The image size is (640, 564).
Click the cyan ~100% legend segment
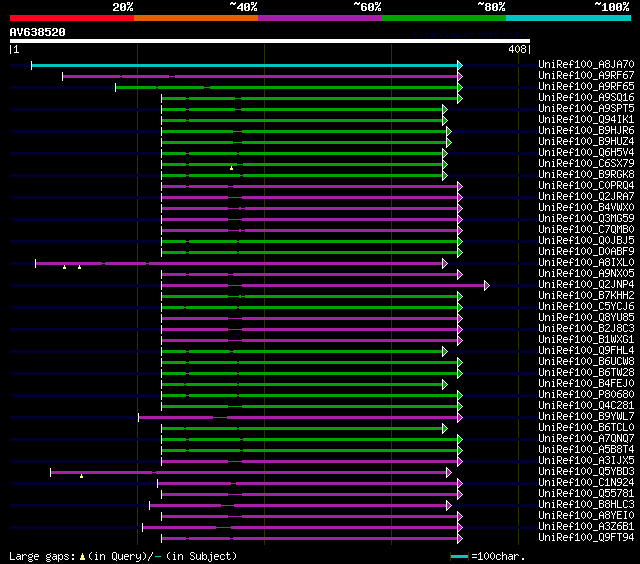(x=567, y=17)
